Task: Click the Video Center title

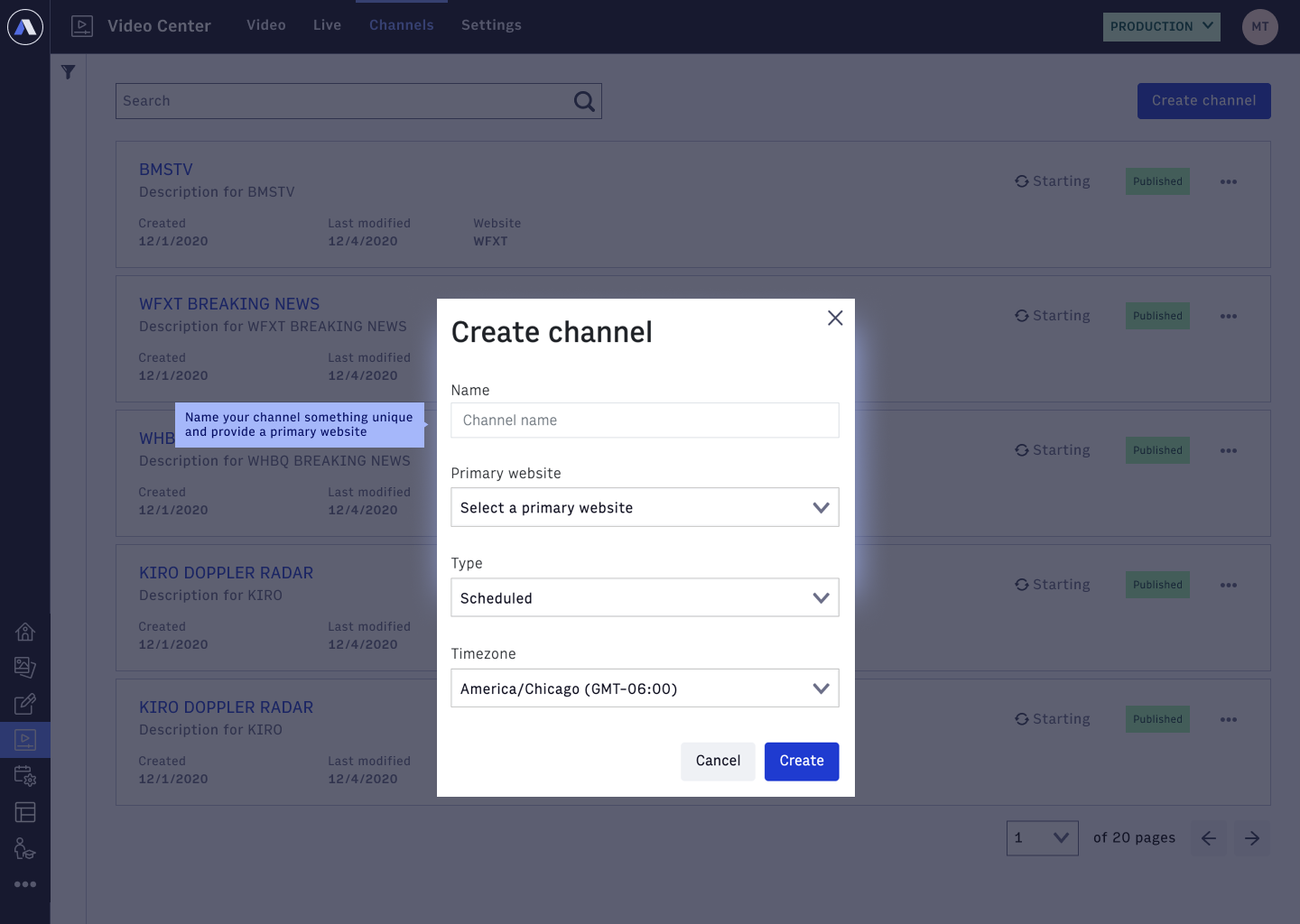Action: (159, 26)
